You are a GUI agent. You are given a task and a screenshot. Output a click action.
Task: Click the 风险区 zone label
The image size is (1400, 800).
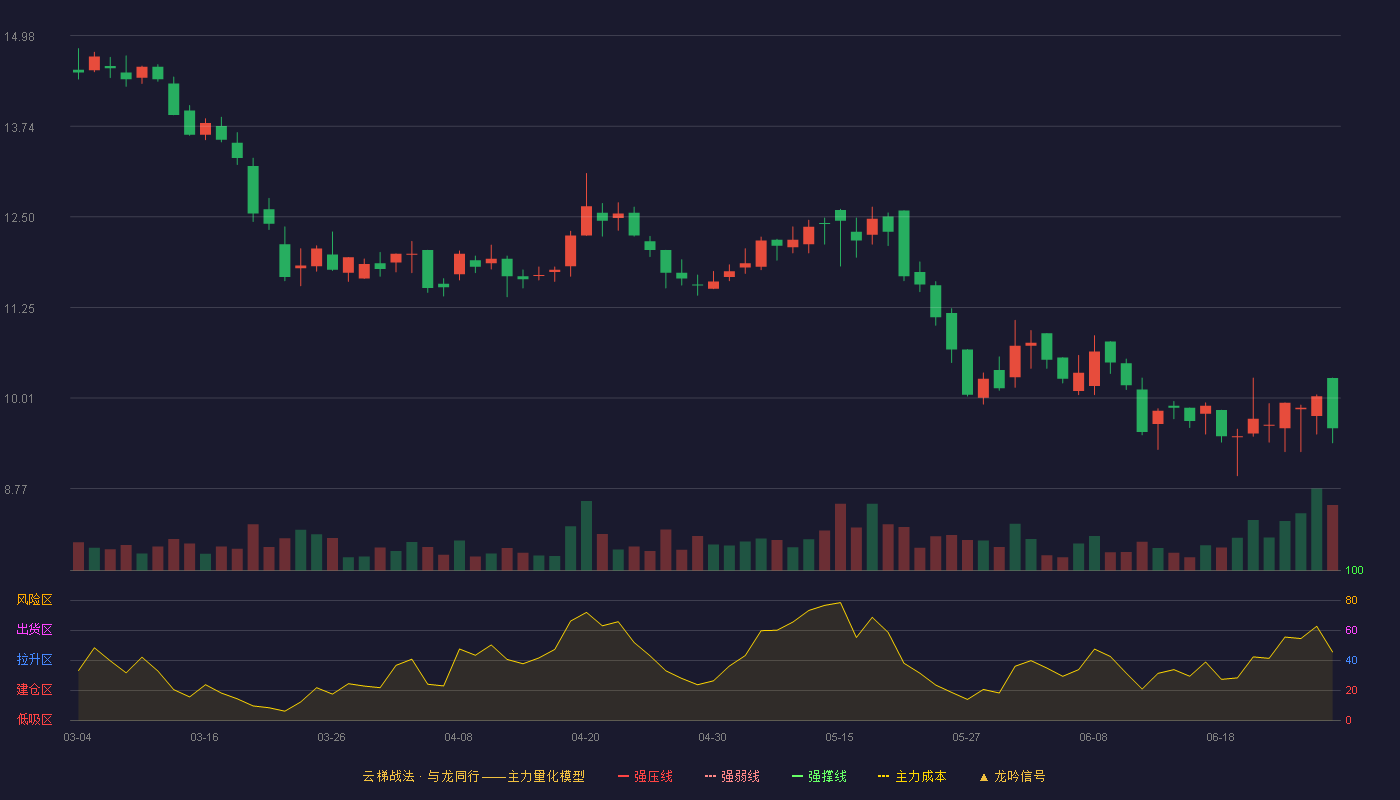(34, 600)
